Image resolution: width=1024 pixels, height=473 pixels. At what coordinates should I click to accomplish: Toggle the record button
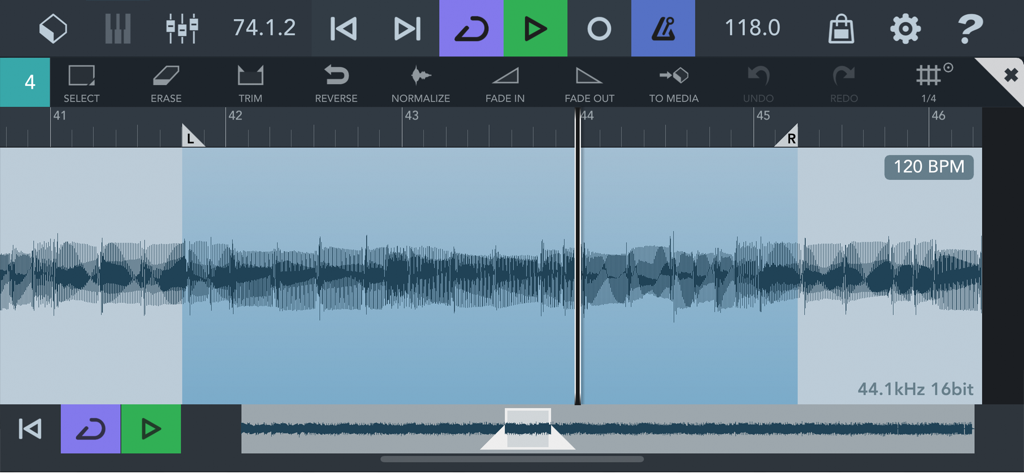pos(598,28)
